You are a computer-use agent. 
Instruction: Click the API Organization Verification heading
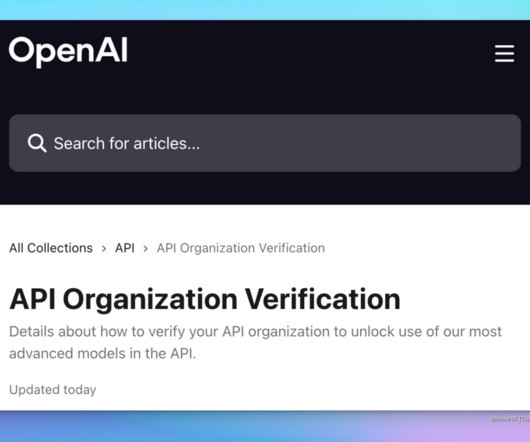(205, 299)
